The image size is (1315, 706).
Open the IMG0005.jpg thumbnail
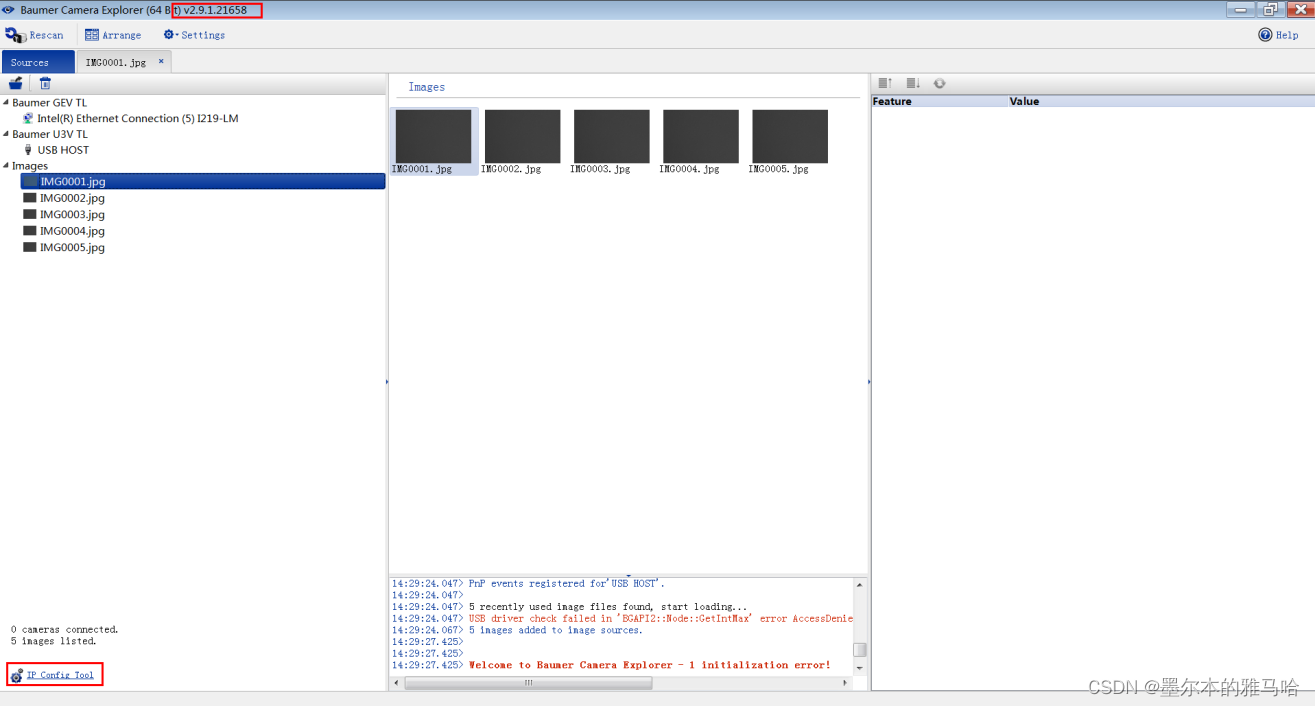point(789,137)
